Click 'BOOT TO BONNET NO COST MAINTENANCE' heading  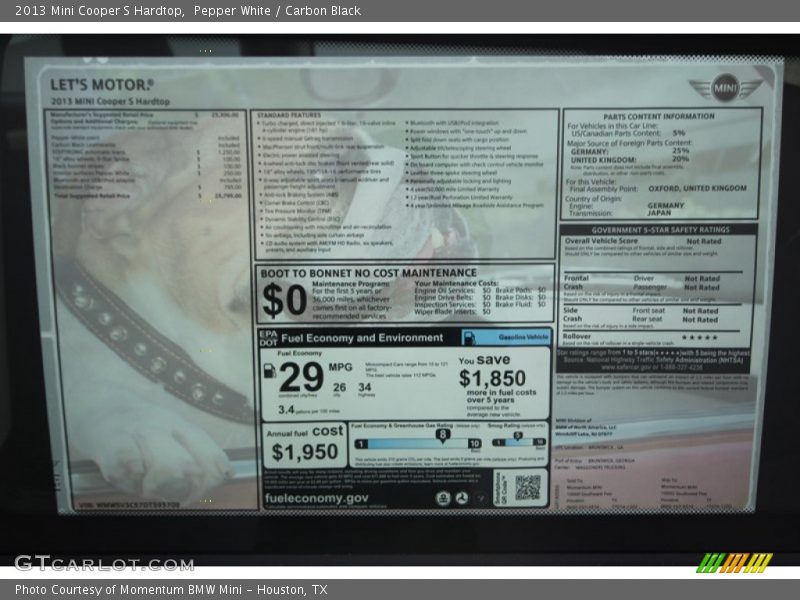click(368, 273)
